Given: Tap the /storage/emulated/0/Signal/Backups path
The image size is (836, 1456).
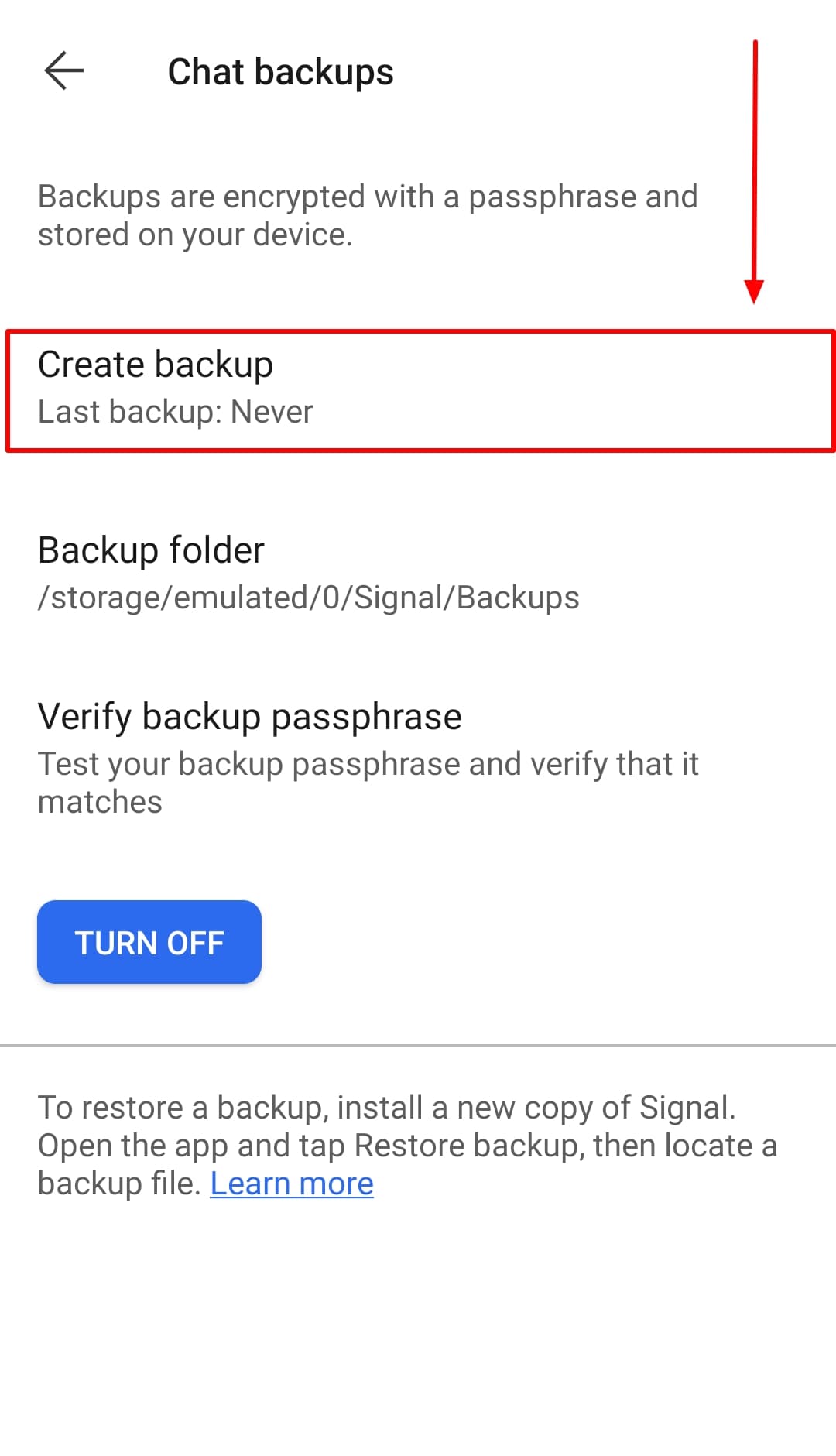Looking at the screenshot, I should [308, 597].
